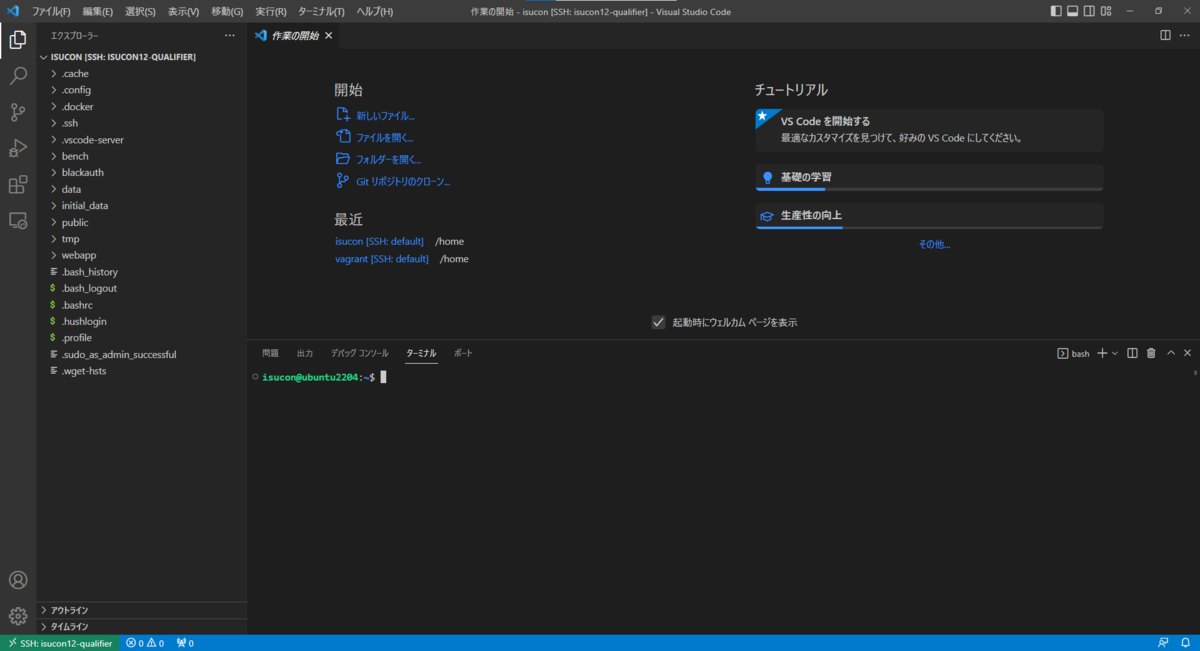Close the 作業の開始 tab
Viewport: 1200px width, 651px height.
(328, 35)
